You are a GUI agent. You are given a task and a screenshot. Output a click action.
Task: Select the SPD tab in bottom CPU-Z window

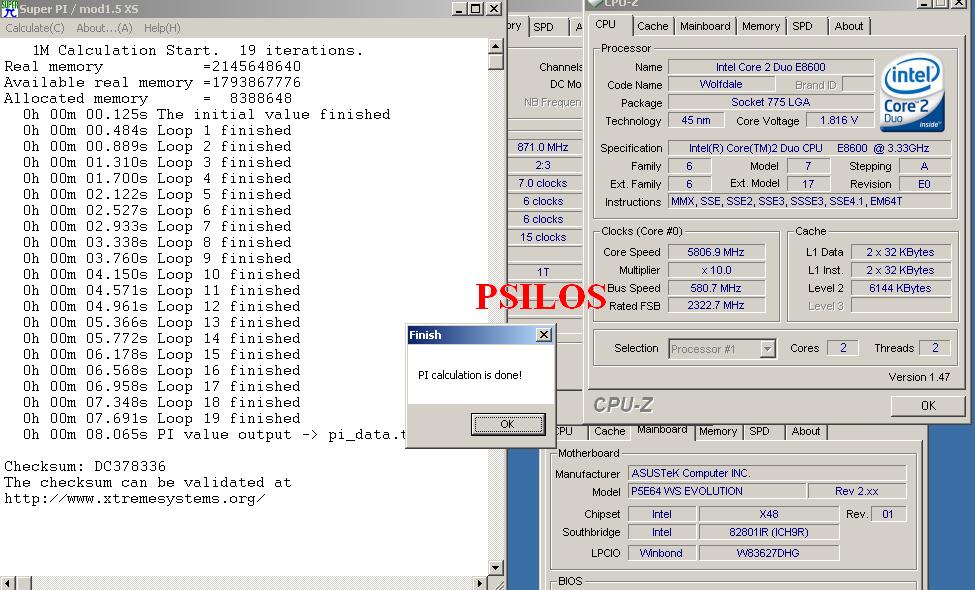(x=759, y=431)
